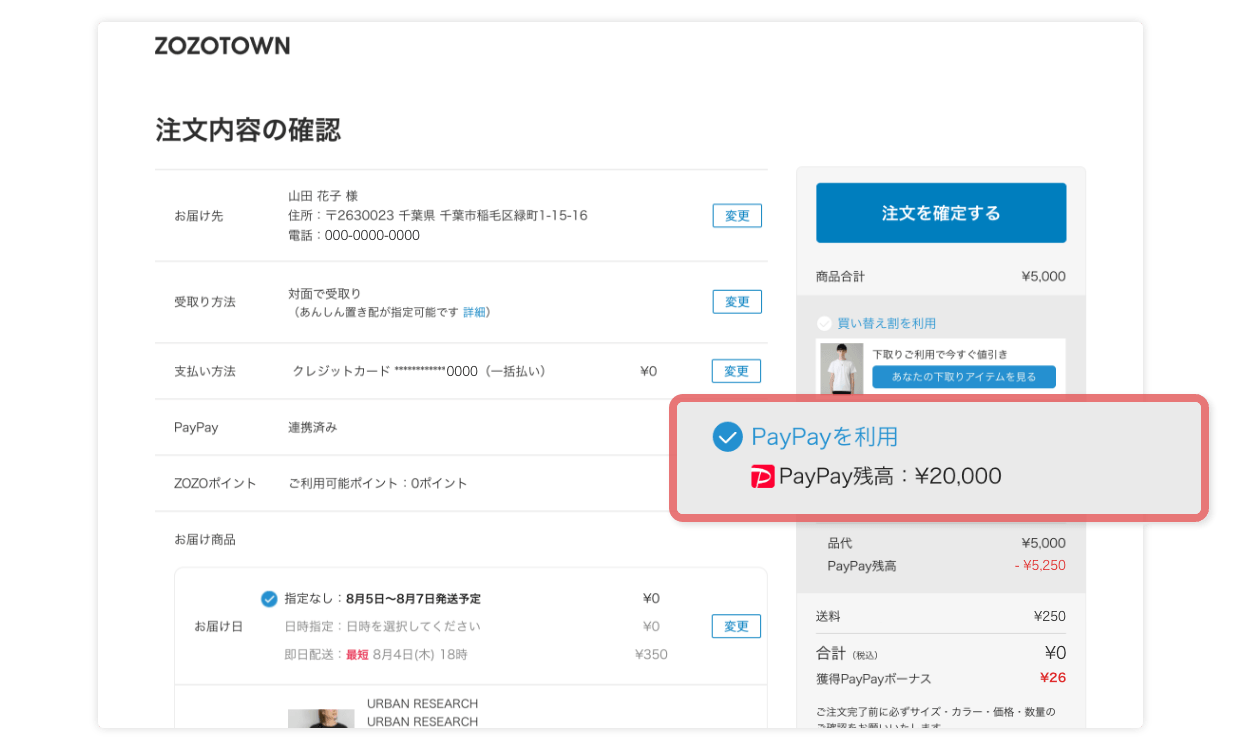Click 変更 next to 受取り方法

tap(736, 301)
